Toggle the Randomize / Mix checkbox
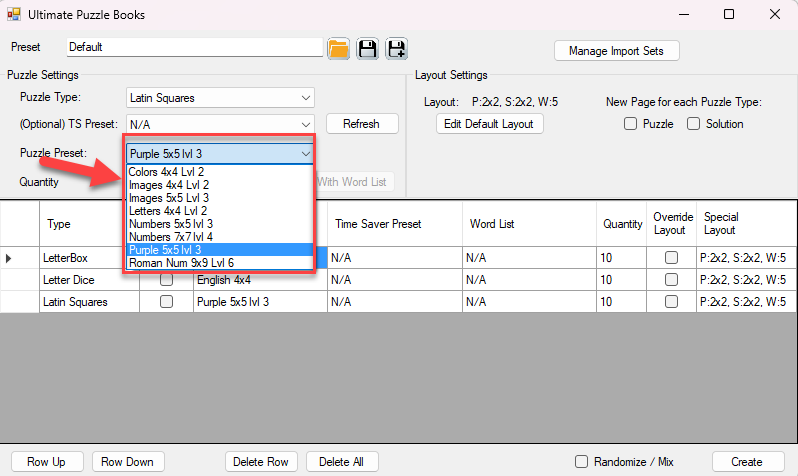Screen dimensions: 798x476 pyautogui.click(x=581, y=462)
